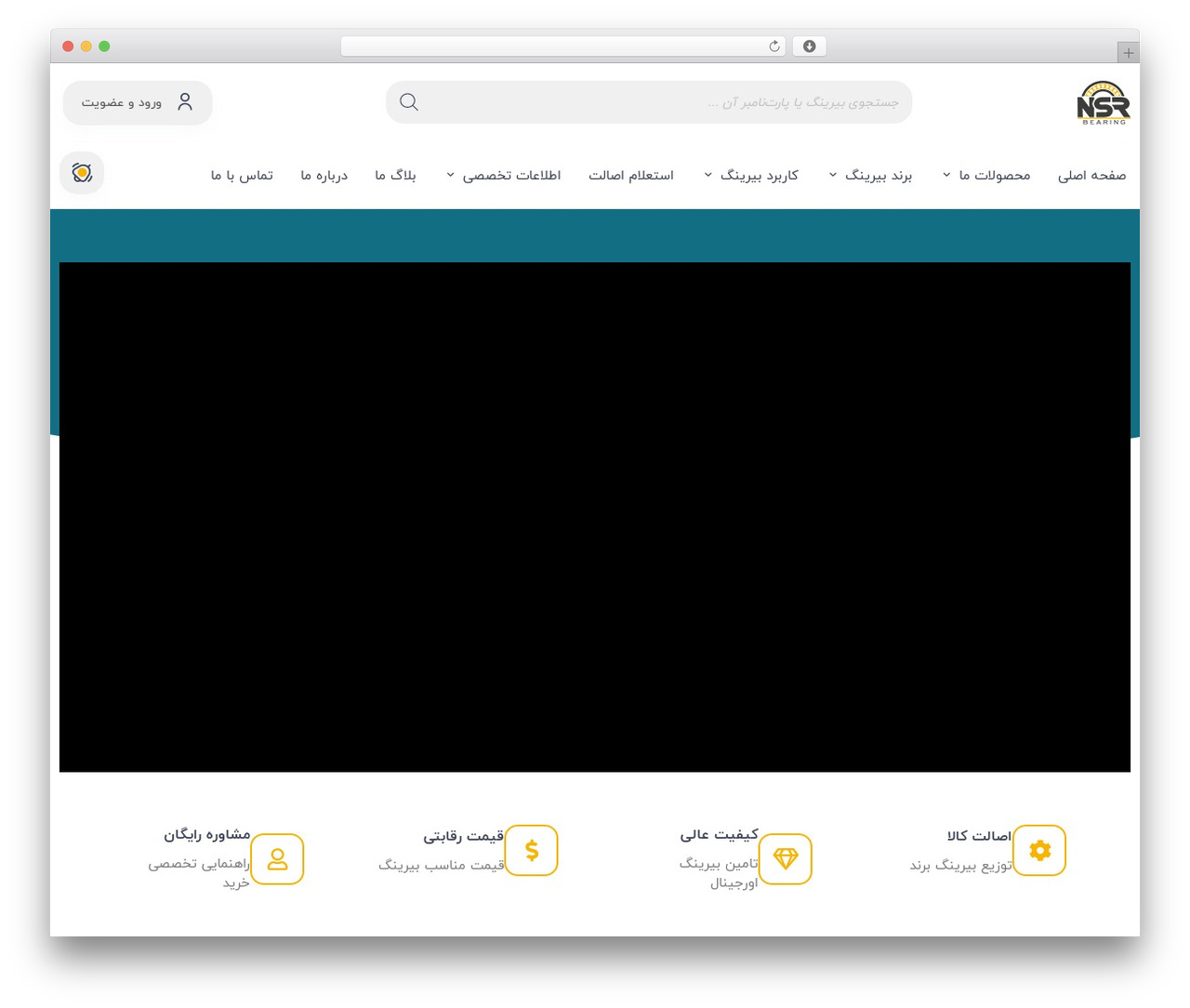
Task: Reload the page with browser refresh icon
Action: click(774, 46)
